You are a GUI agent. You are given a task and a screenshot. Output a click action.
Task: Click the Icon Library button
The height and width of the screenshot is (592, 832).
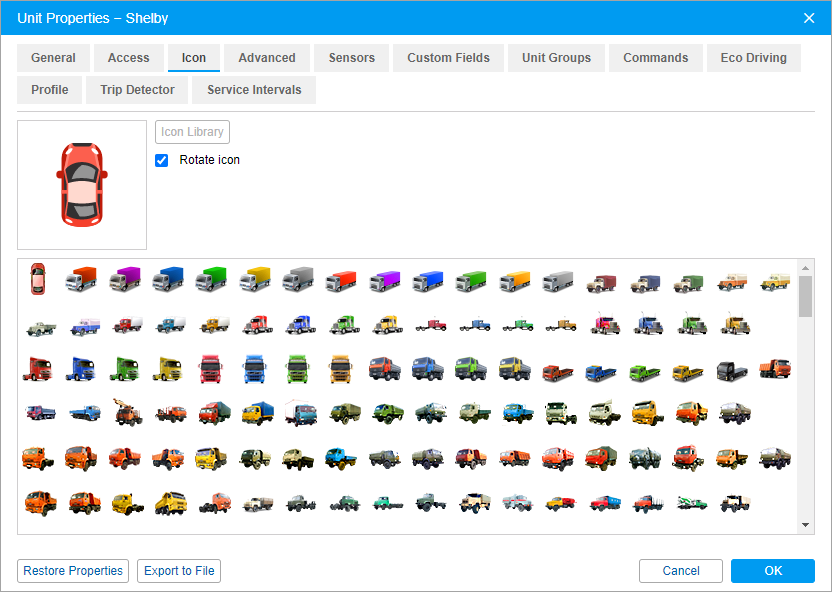tap(192, 132)
